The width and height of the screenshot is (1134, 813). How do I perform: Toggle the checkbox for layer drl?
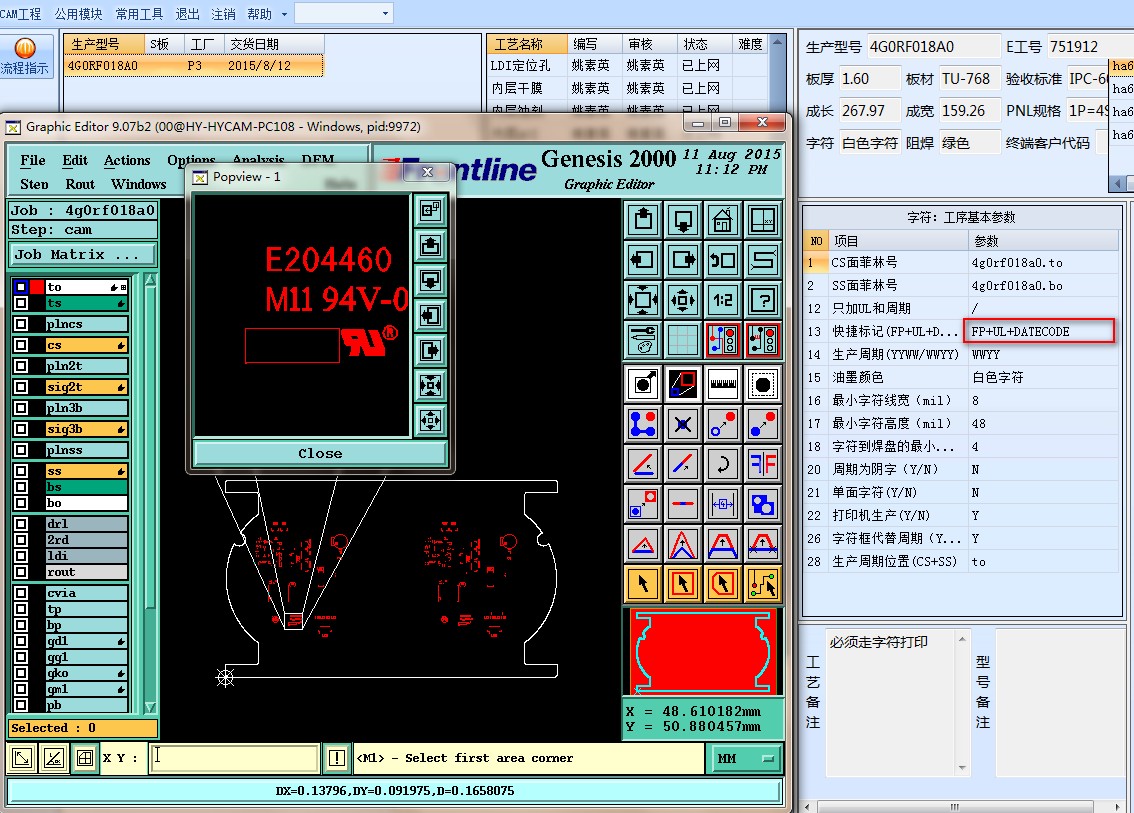(21, 524)
